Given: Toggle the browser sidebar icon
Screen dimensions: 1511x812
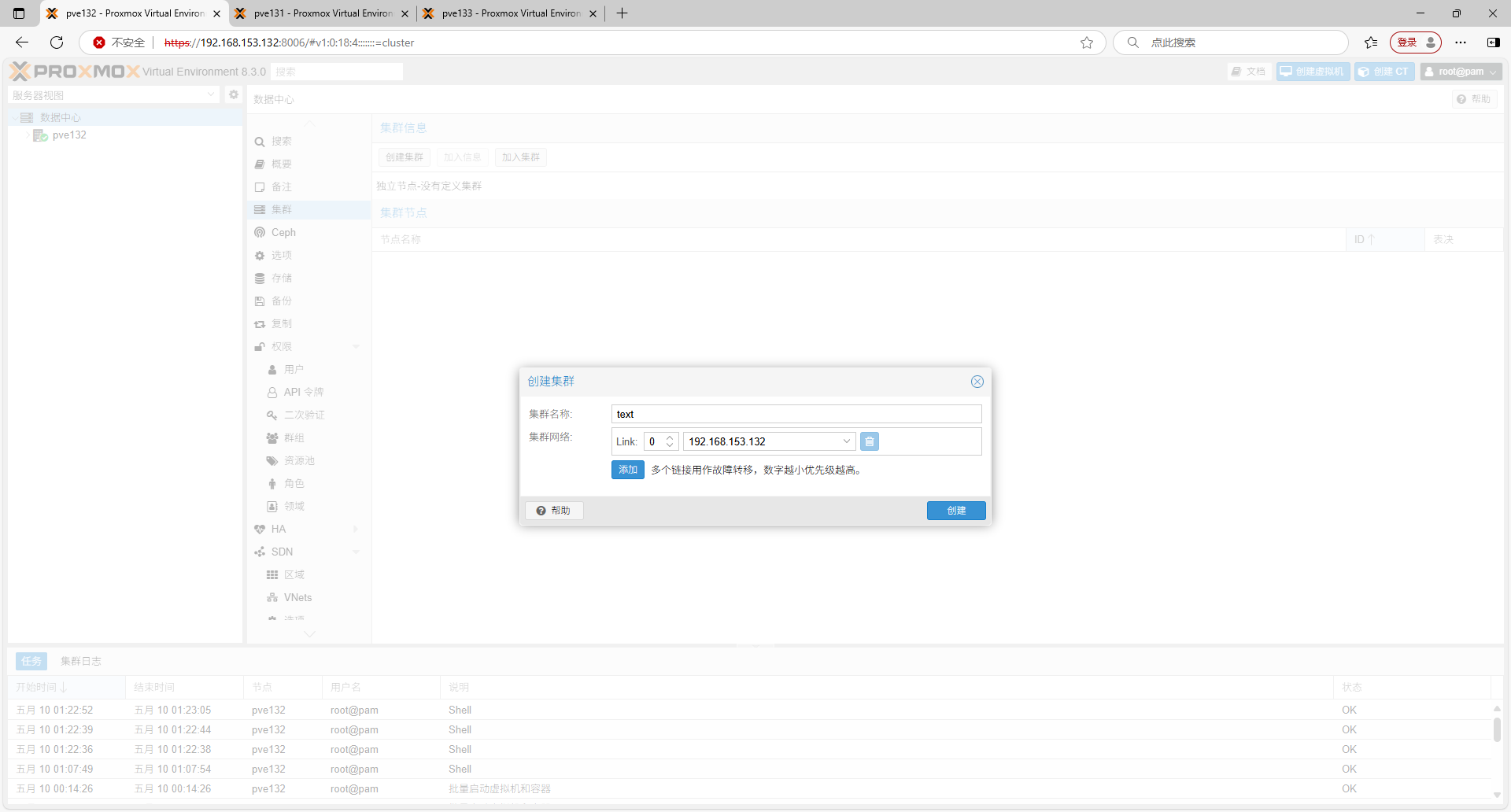Looking at the screenshot, I should (x=1493, y=42).
